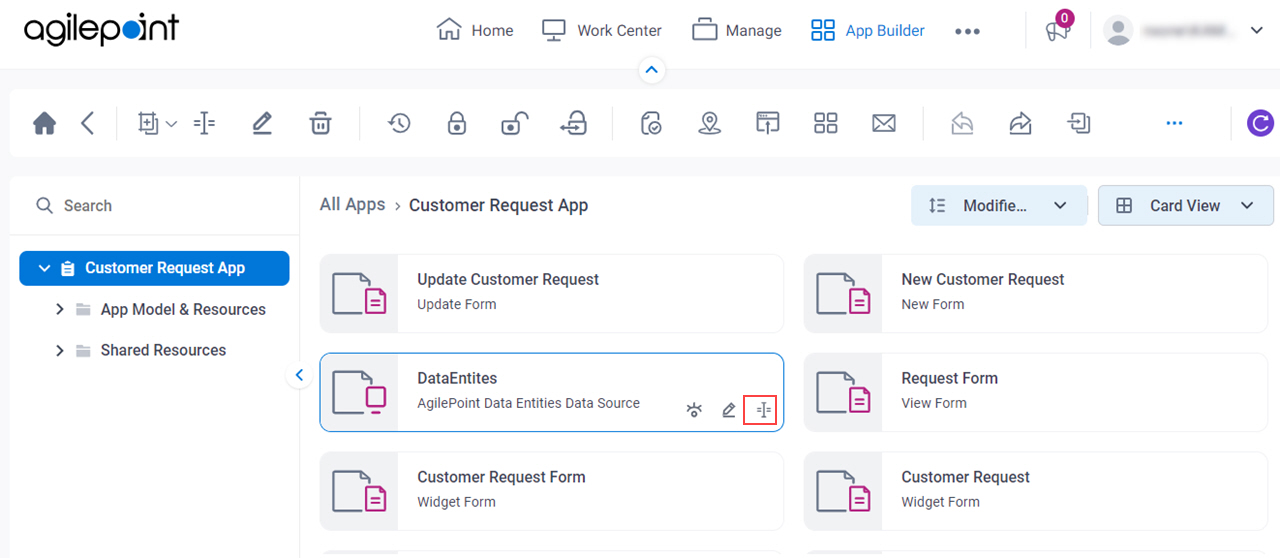The image size is (1280, 558).
Task: Collapse the left panel with the circle arrow
Action: tap(299, 376)
